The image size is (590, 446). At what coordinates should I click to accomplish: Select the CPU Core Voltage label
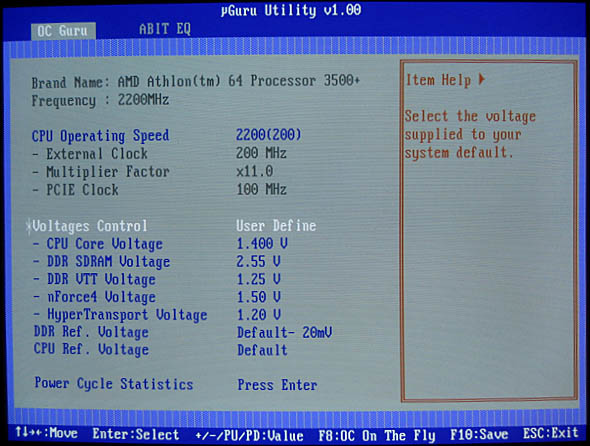[105, 244]
